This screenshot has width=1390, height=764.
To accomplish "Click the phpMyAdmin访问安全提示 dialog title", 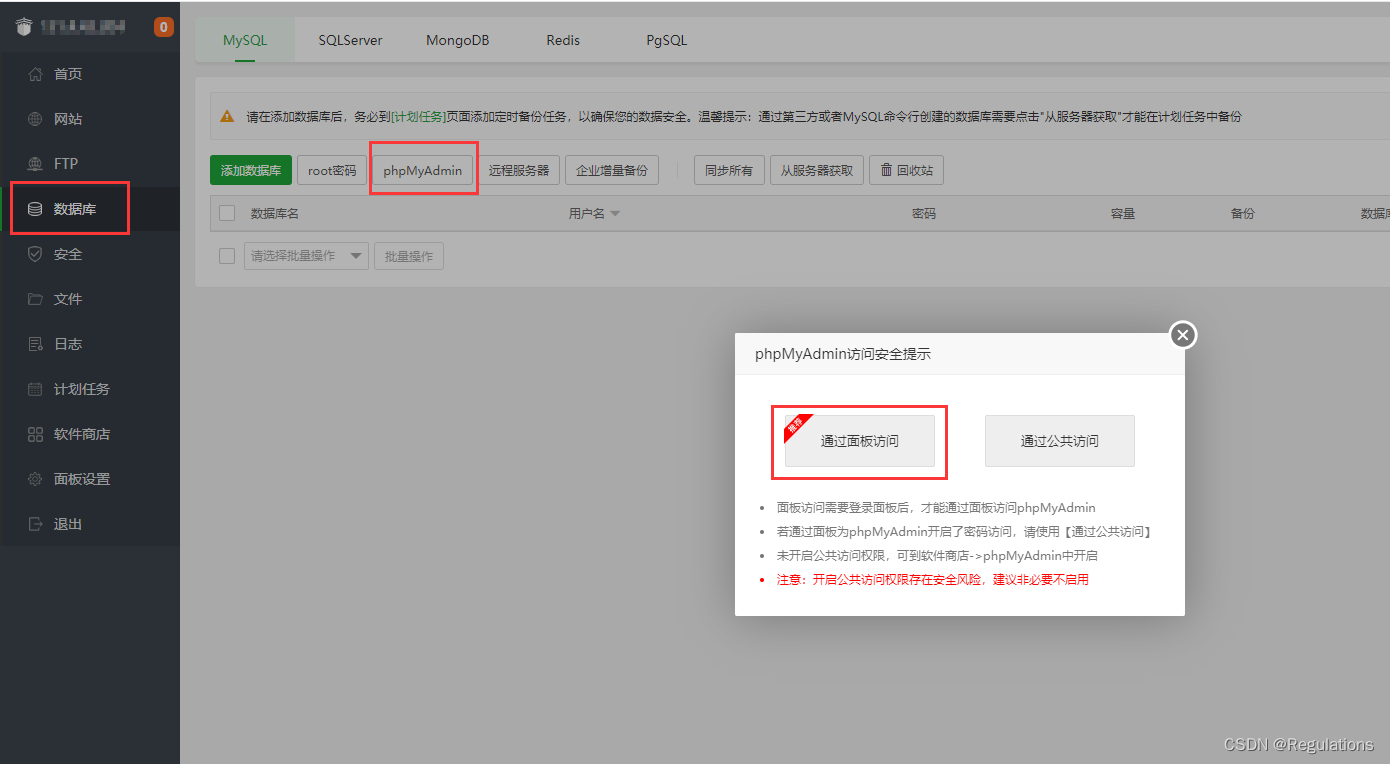I will tap(843, 354).
